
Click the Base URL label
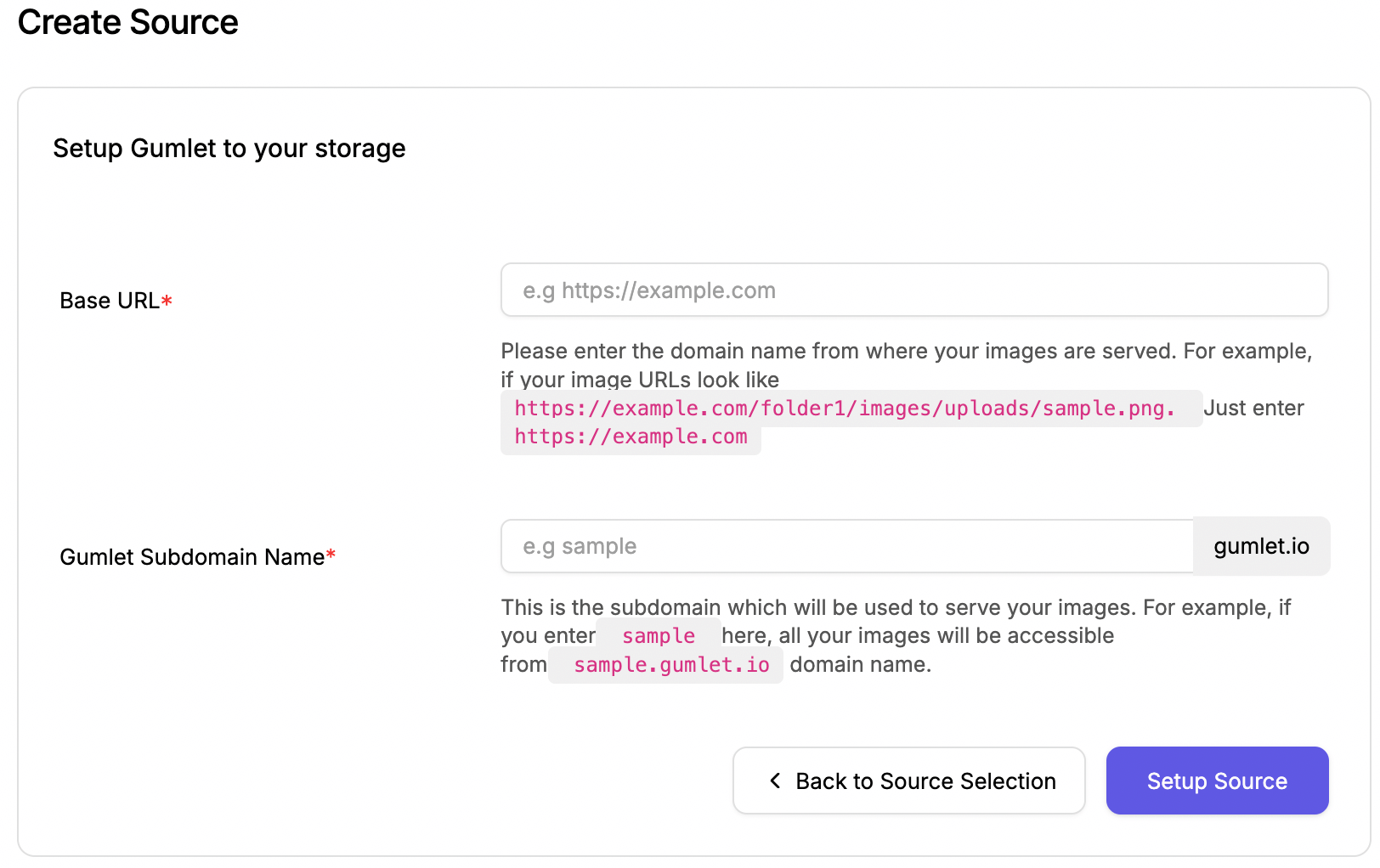[110, 301]
